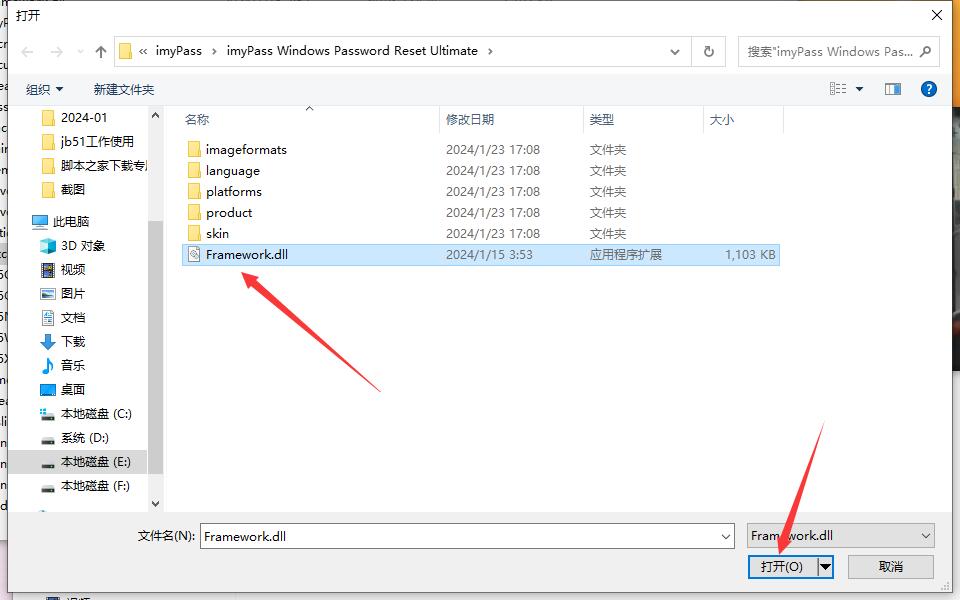Change the view layout icon
The image size is (960, 600).
point(838,89)
